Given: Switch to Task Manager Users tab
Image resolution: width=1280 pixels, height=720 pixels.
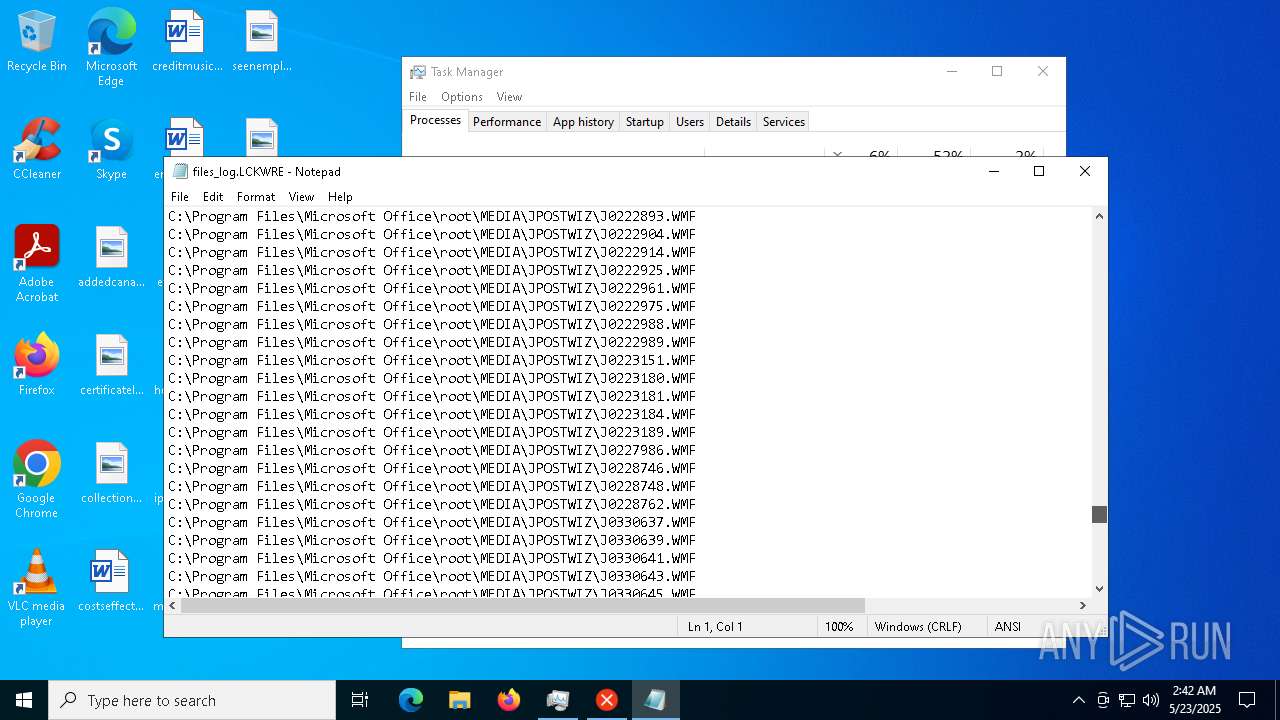Looking at the screenshot, I should pos(690,122).
